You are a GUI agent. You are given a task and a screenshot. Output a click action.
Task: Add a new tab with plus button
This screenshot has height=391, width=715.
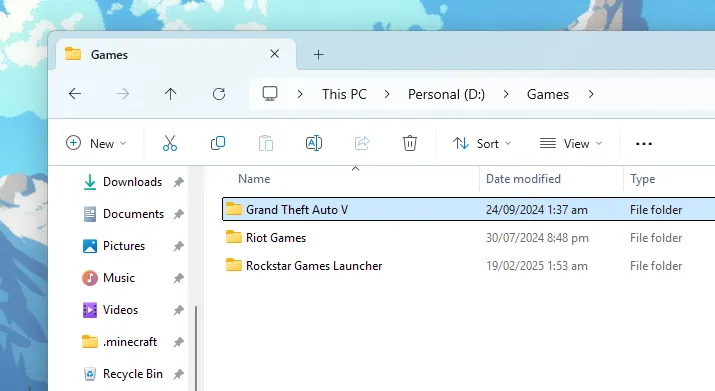pos(318,55)
